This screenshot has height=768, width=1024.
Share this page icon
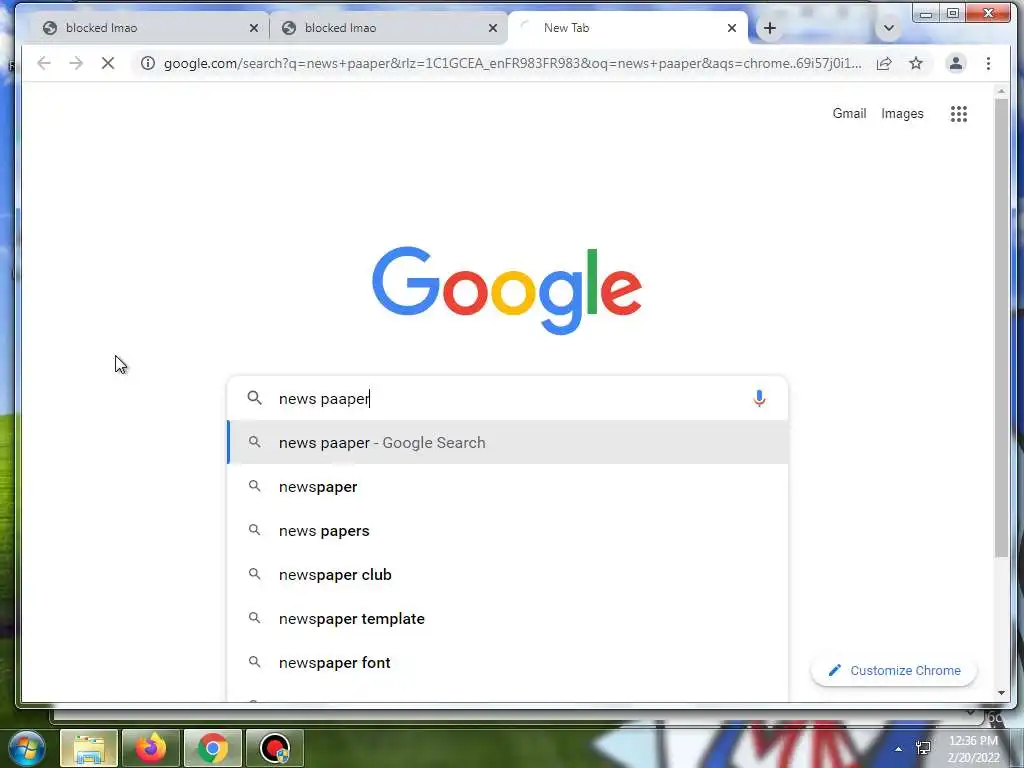[884, 63]
